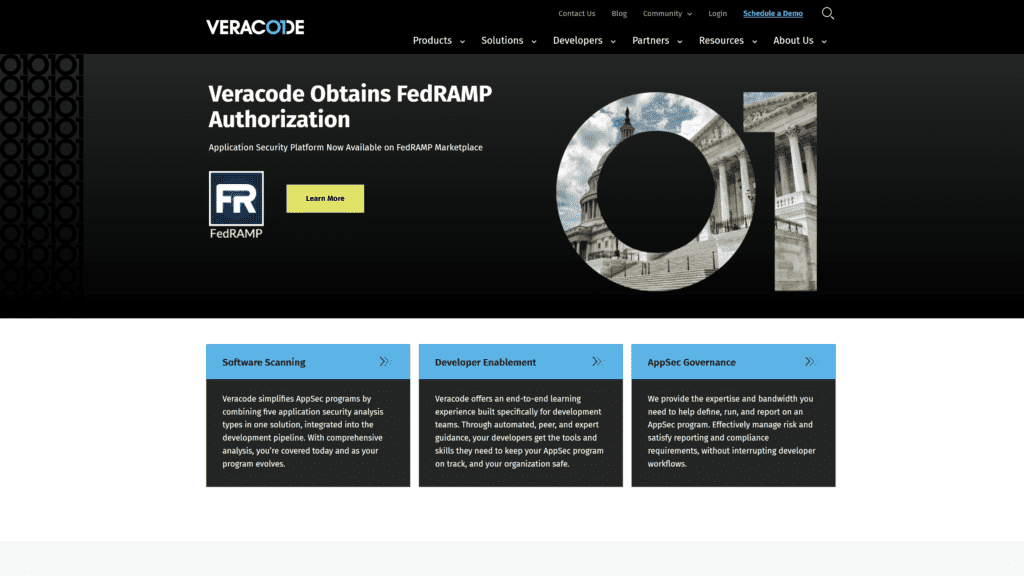The width and height of the screenshot is (1024, 576).
Task: Click the 'Veracode simplifies AppSec programs' description
Action: pyautogui.click(x=303, y=431)
